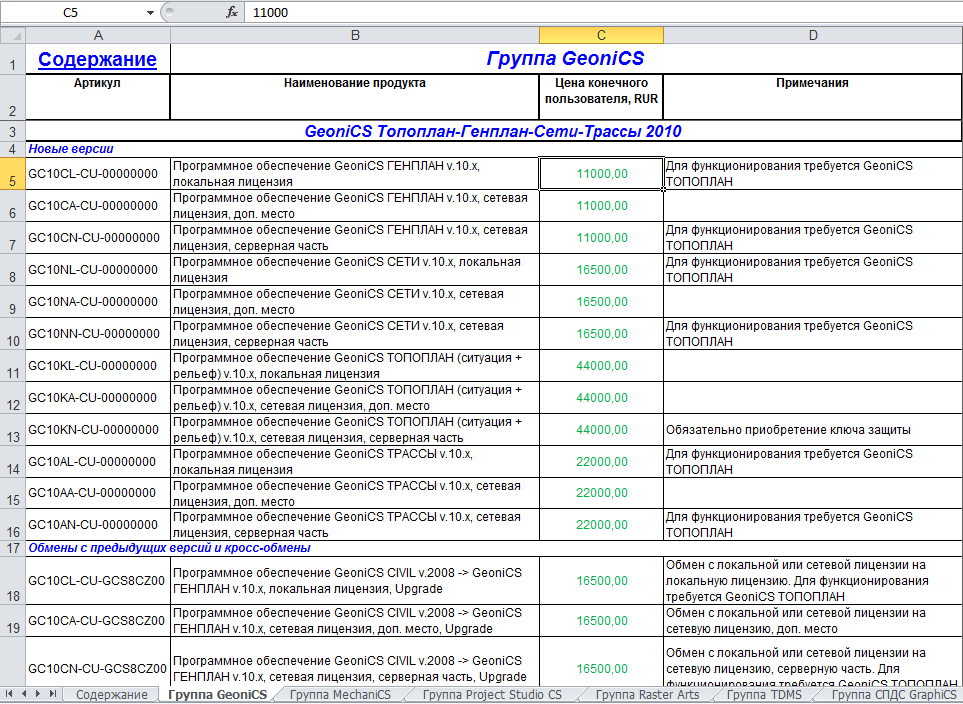The image size is (963, 704).
Task: Select cell GC10CL-CU-GCS8CZ00
Action: point(98,581)
